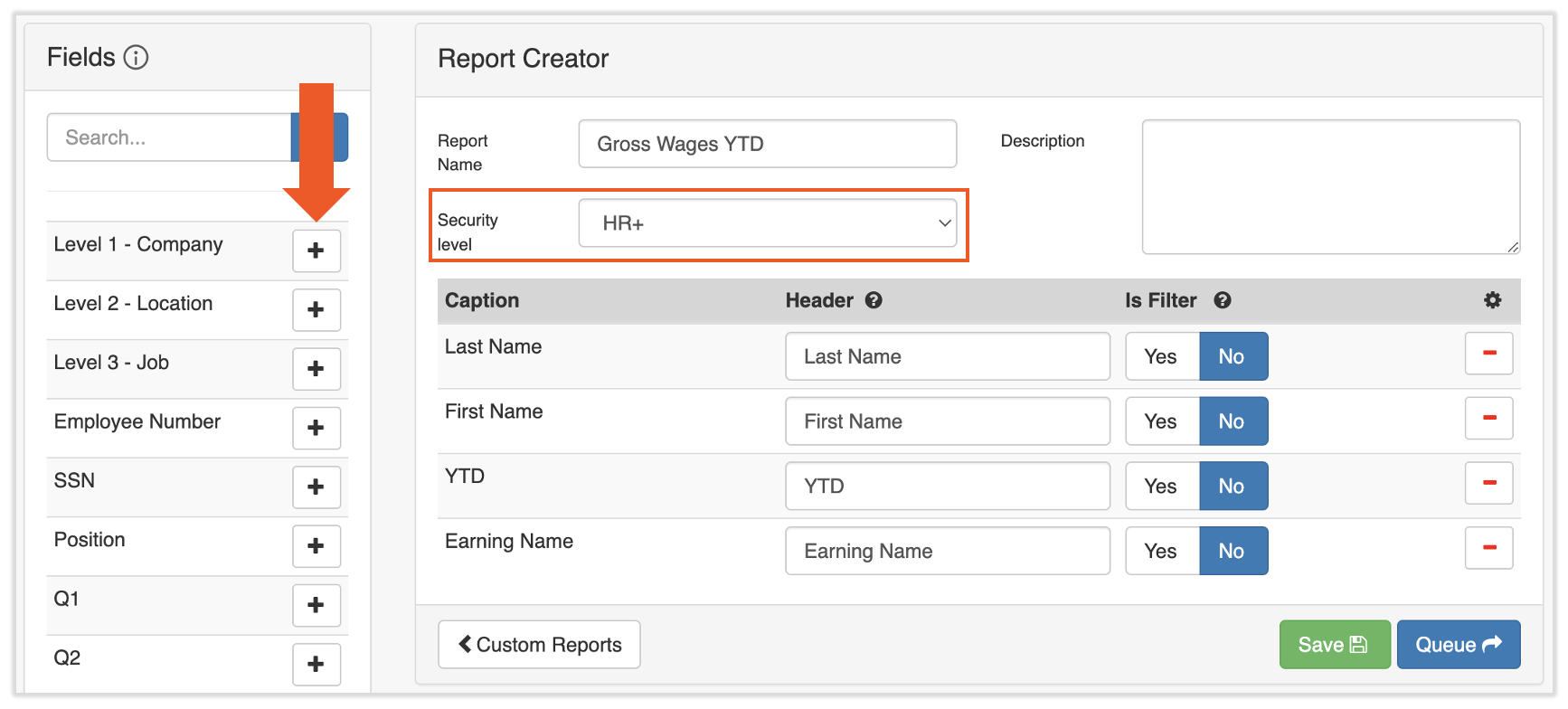Click the Fields info icon
This screenshot has width=1568, height=709.
(x=136, y=58)
